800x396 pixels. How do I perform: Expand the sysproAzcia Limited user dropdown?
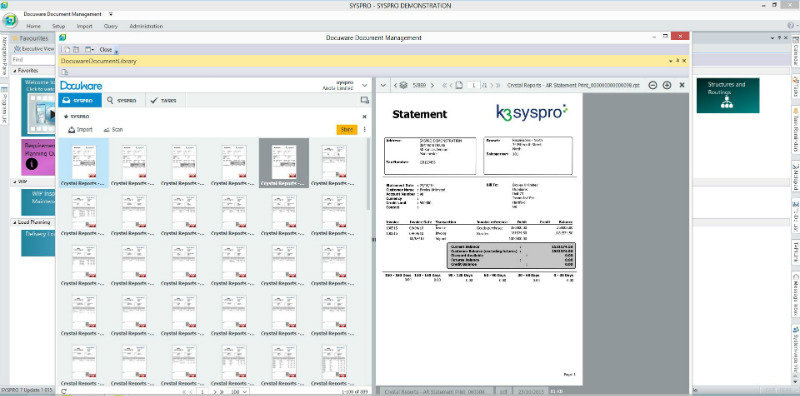tap(365, 85)
